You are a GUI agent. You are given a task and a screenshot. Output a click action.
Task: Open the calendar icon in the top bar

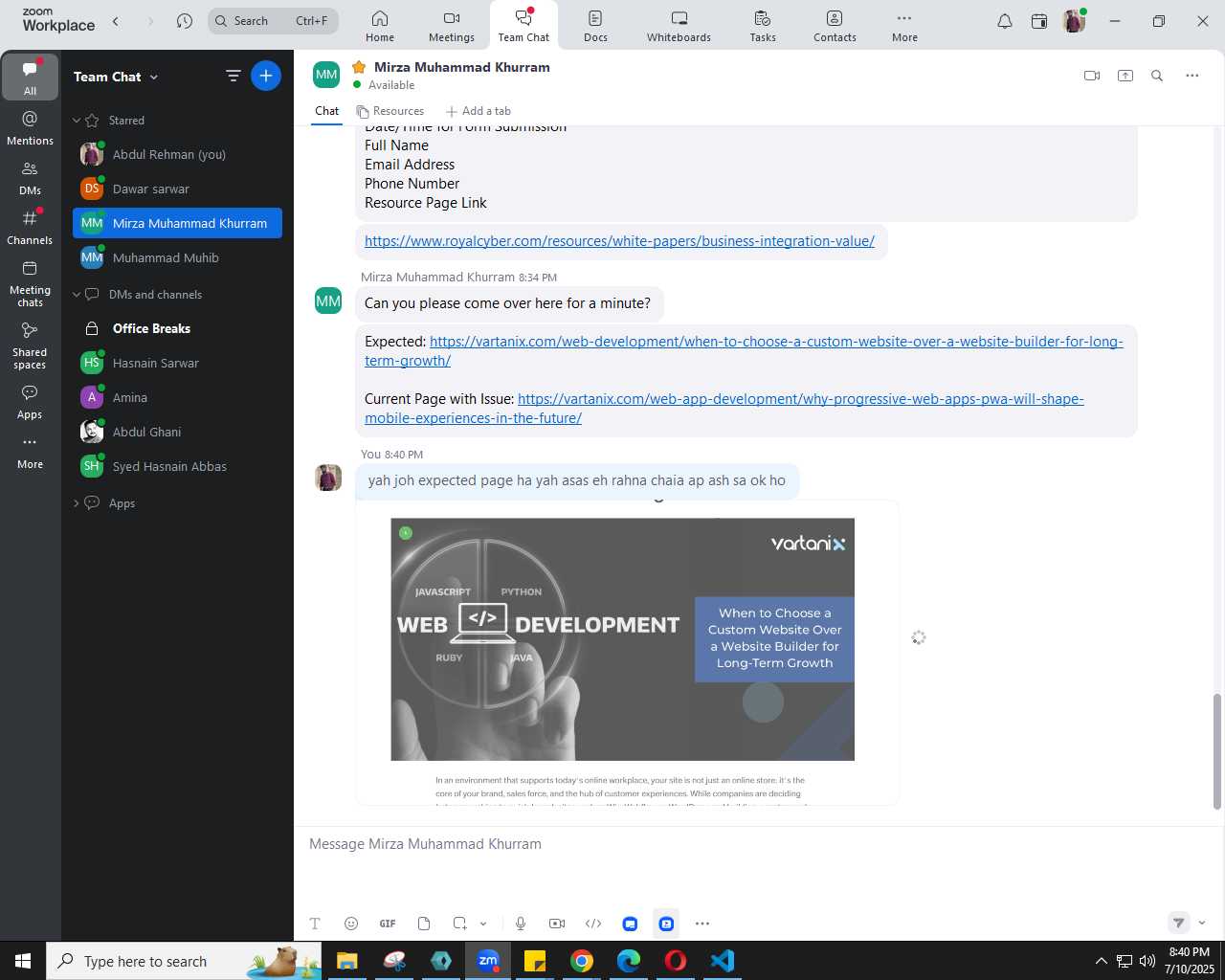[x=1039, y=21]
